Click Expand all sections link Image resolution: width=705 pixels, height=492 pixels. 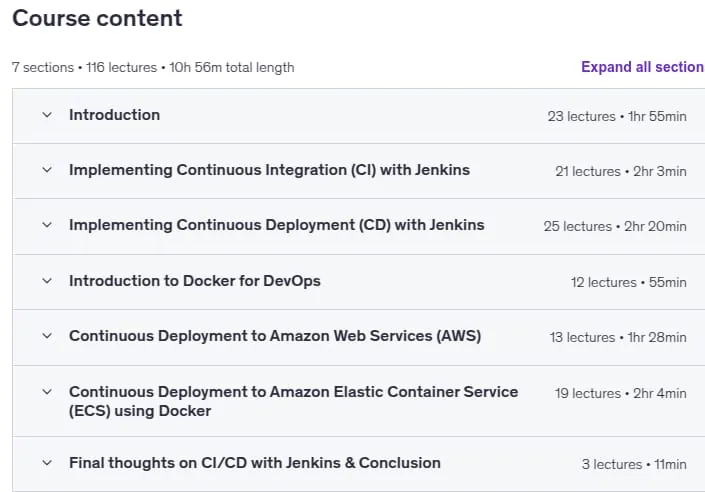(x=643, y=67)
